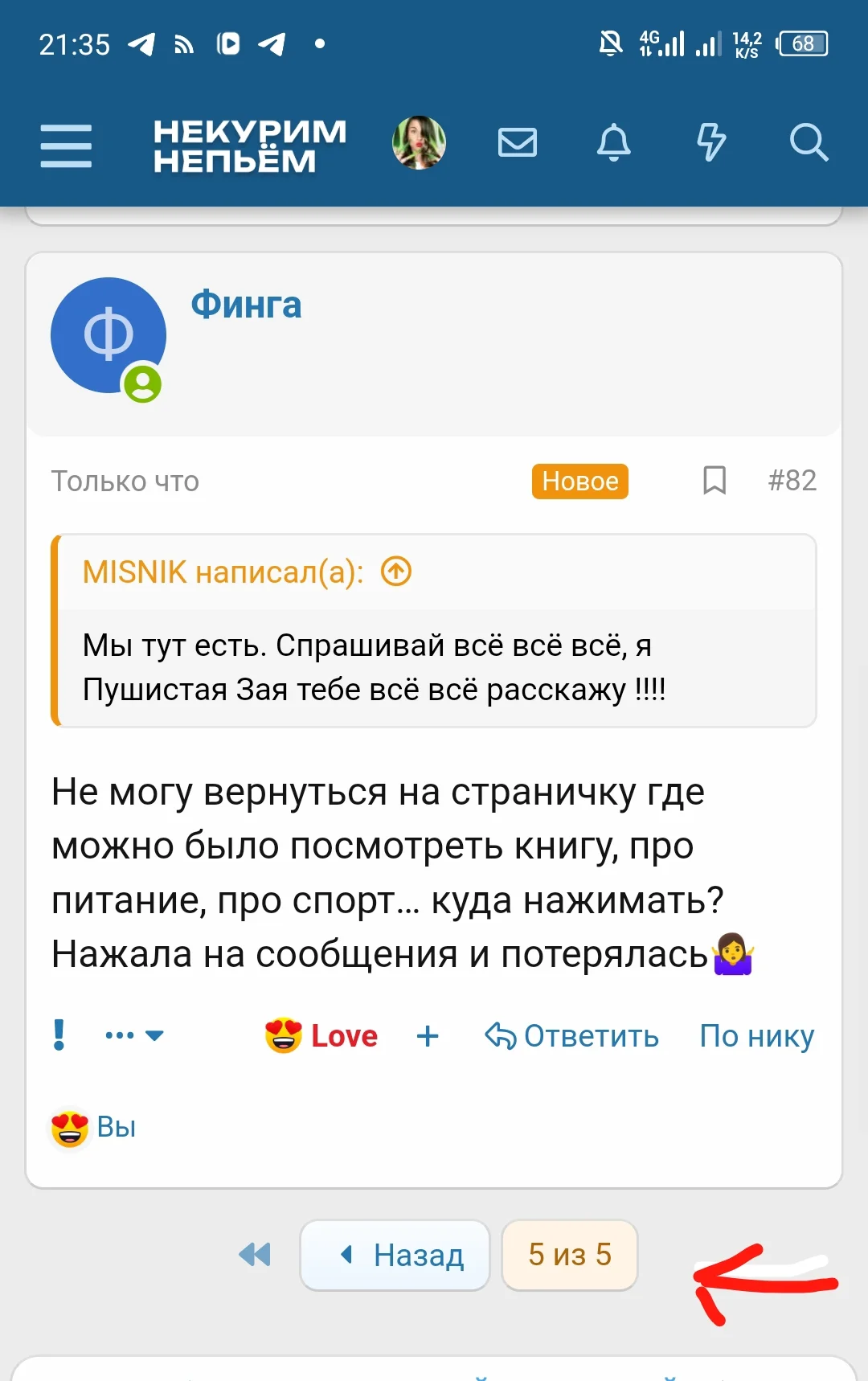Toggle the Love reaction on post
The height and width of the screenshot is (1381, 868).
point(321,1035)
